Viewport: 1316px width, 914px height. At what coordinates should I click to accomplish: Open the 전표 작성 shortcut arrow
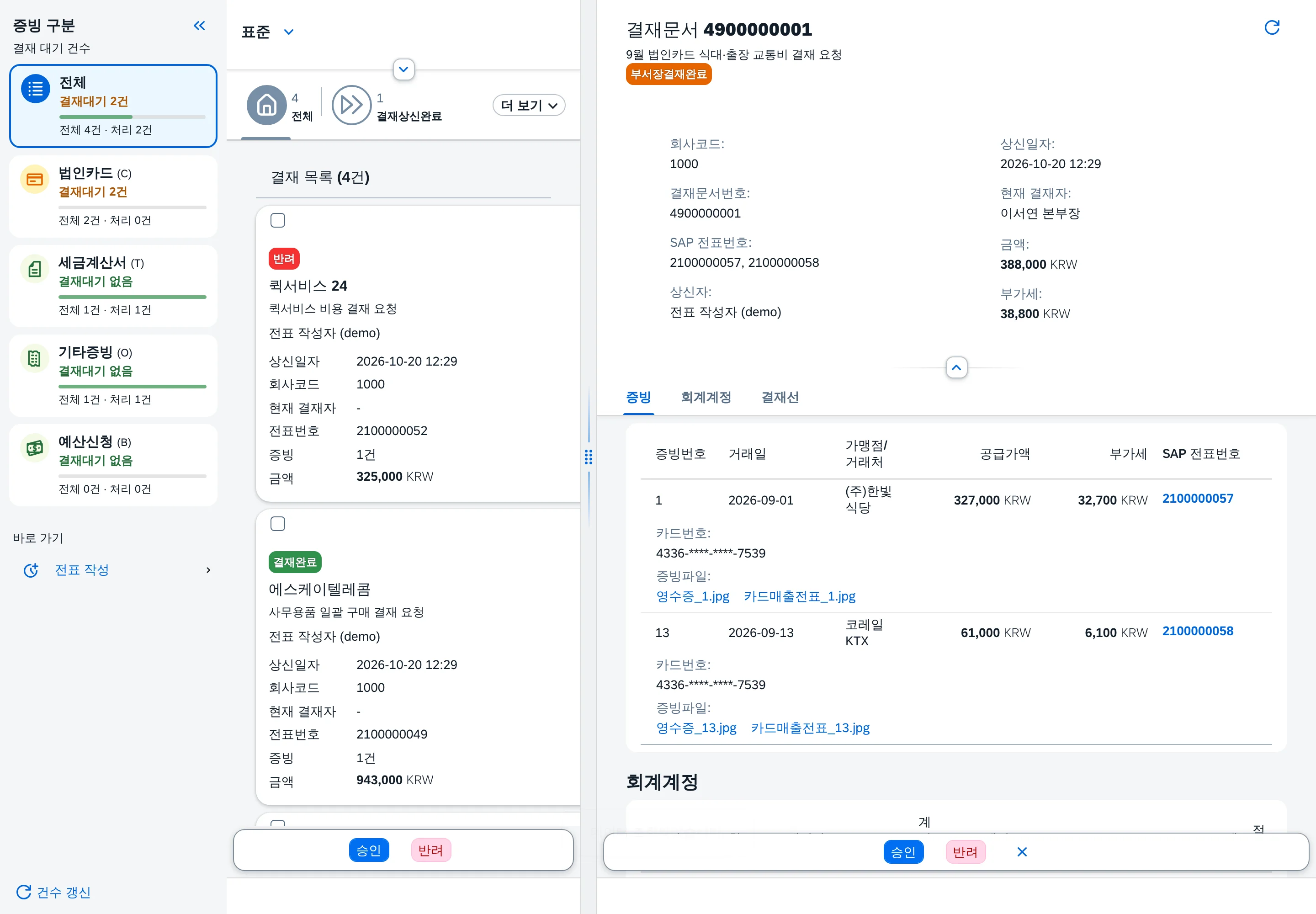tap(208, 570)
